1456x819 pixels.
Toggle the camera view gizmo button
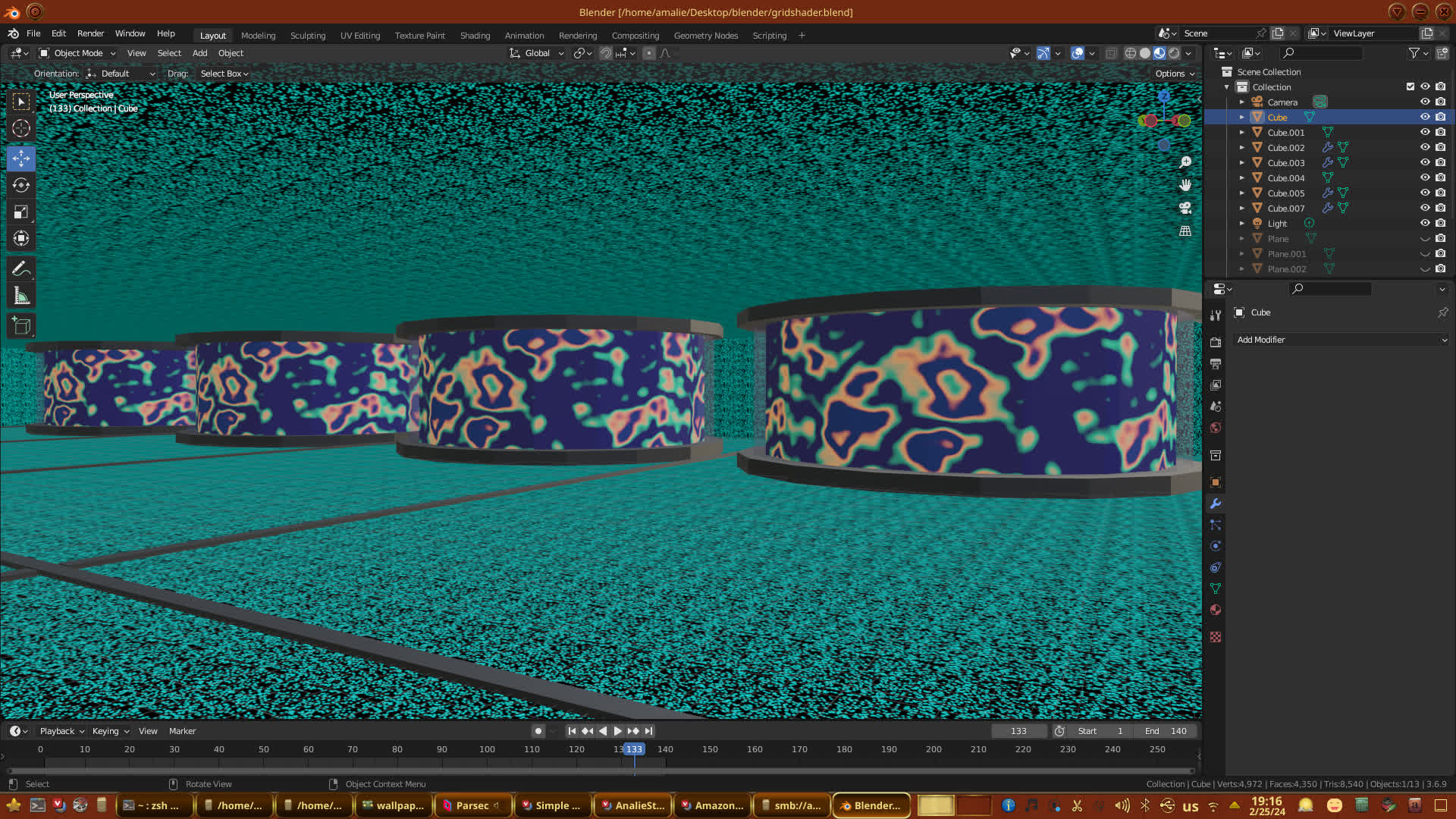[1185, 208]
